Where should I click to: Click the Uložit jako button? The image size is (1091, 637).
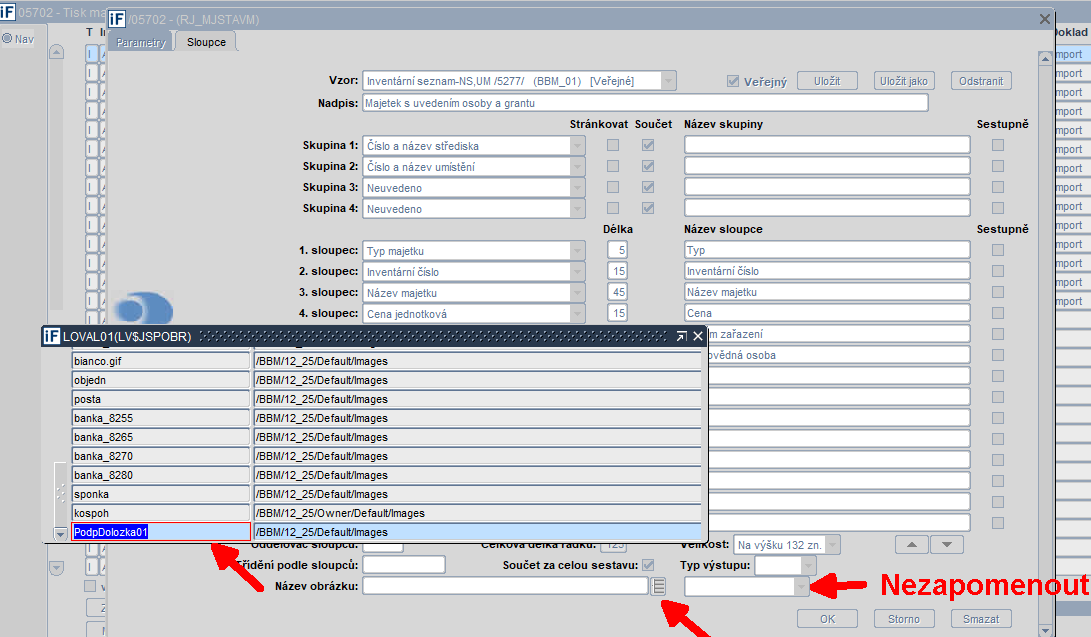coord(903,81)
